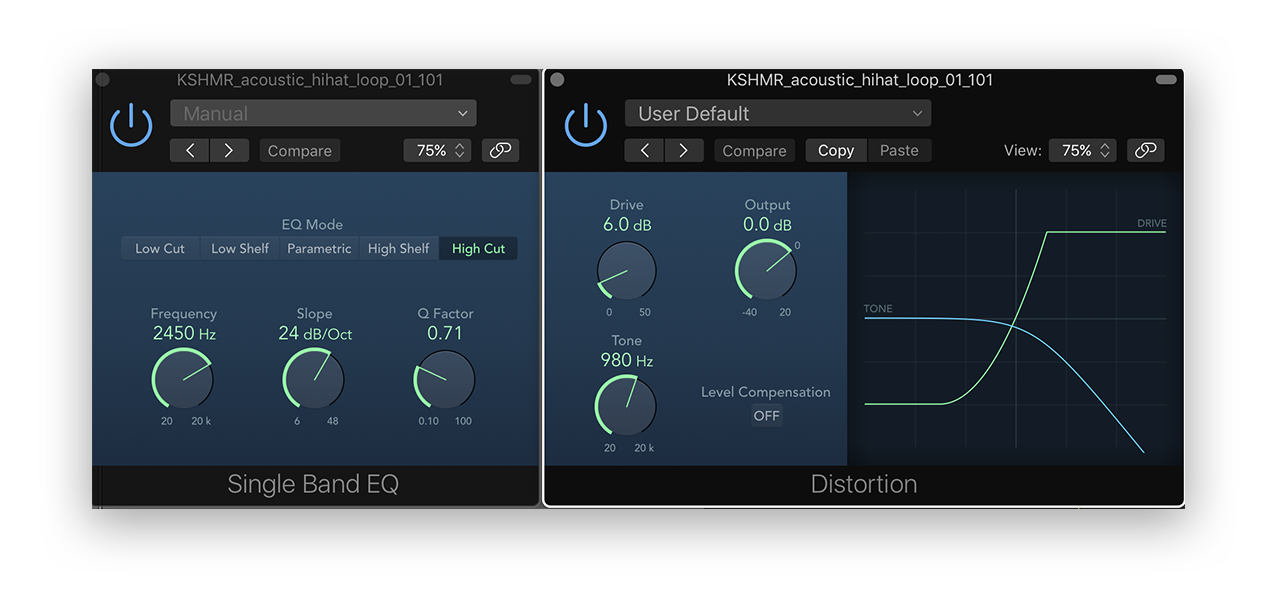Click the Level Compensation label
Image resolution: width=1280 pixels, height=597 pixels.
coord(766,392)
